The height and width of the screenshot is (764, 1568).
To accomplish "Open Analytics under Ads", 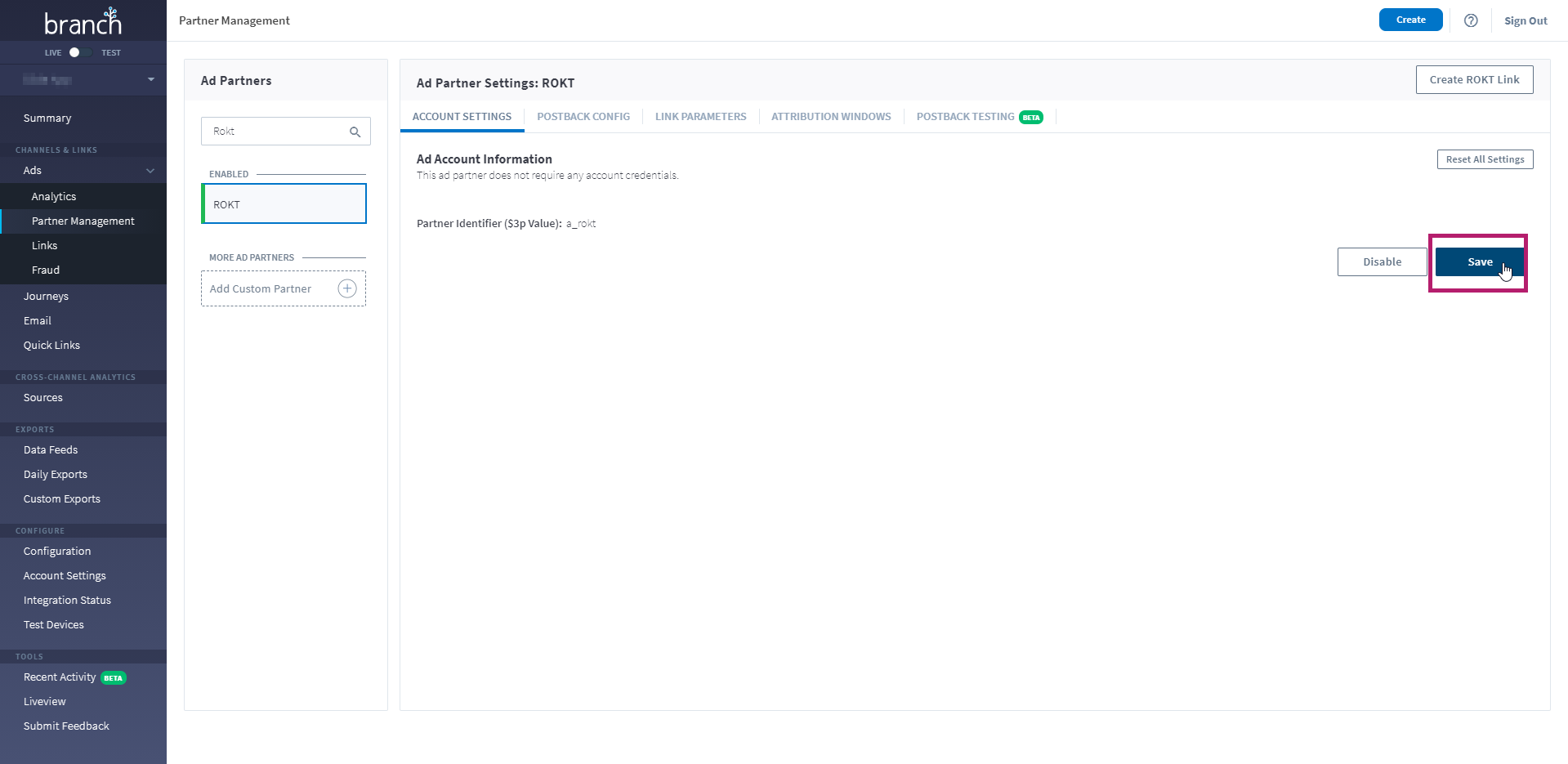I will pyautogui.click(x=54, y=197).
